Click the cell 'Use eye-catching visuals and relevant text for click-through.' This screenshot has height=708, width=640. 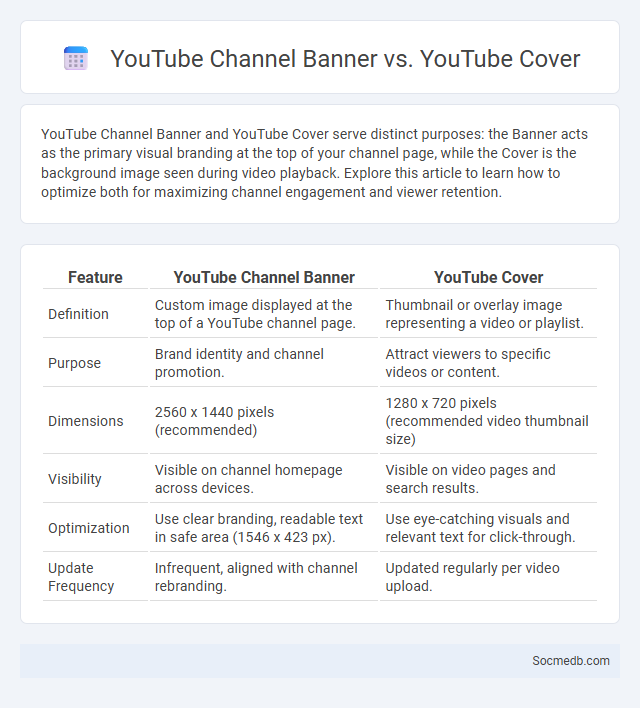tap(488, 528)
